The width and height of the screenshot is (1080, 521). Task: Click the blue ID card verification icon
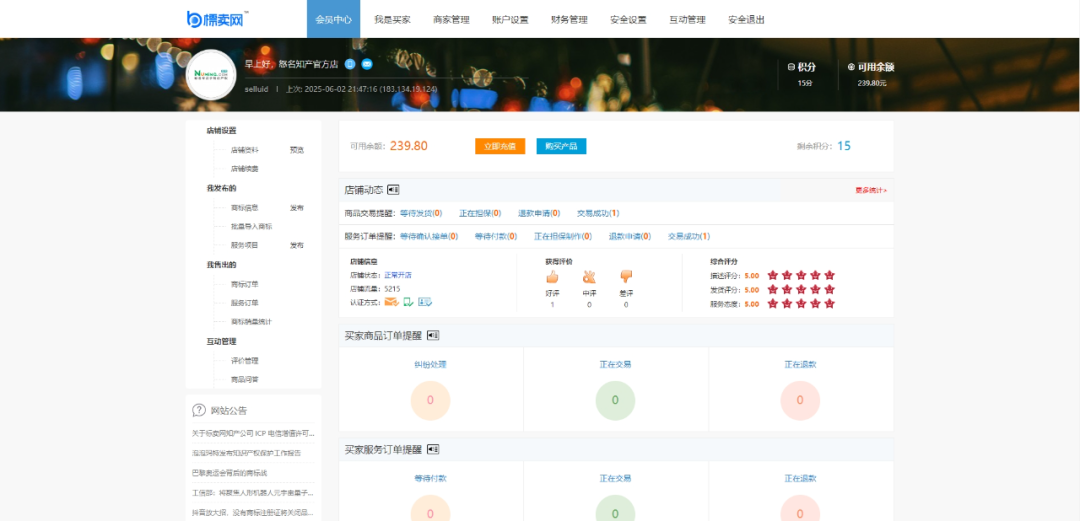click(x=425, y=302)
